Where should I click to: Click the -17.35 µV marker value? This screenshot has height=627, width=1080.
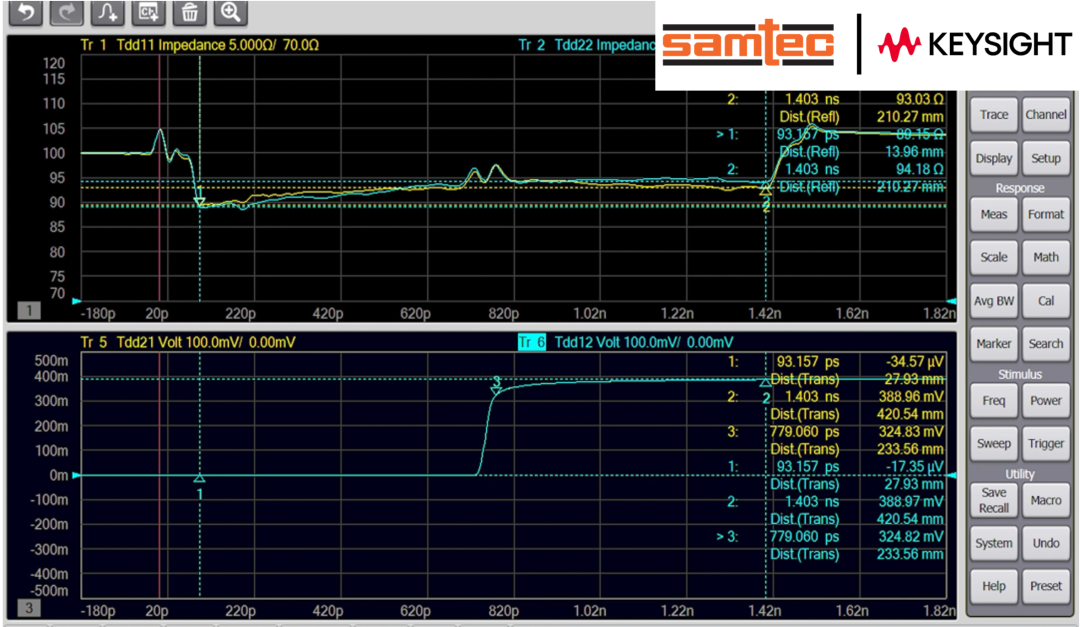(915, 466)
